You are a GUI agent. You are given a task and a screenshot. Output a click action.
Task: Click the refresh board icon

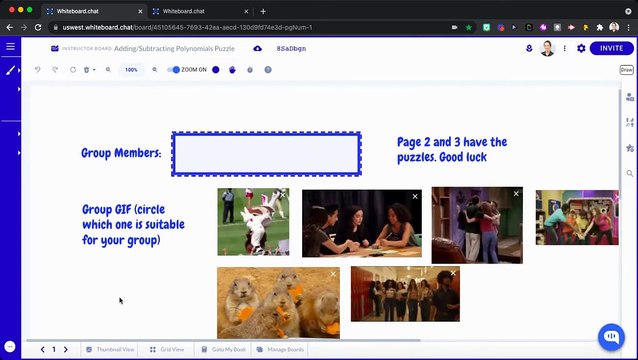(x=73, y=70)
